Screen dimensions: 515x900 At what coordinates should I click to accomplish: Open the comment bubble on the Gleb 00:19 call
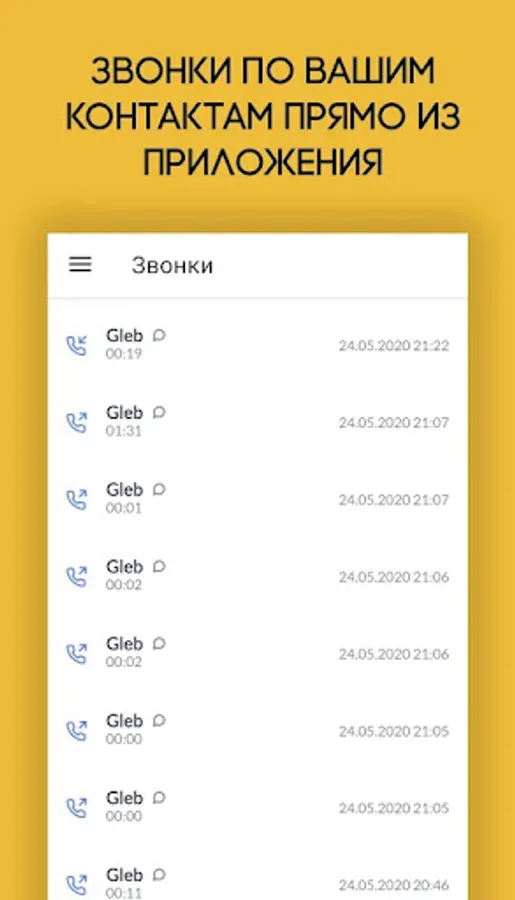click(159, 335)
